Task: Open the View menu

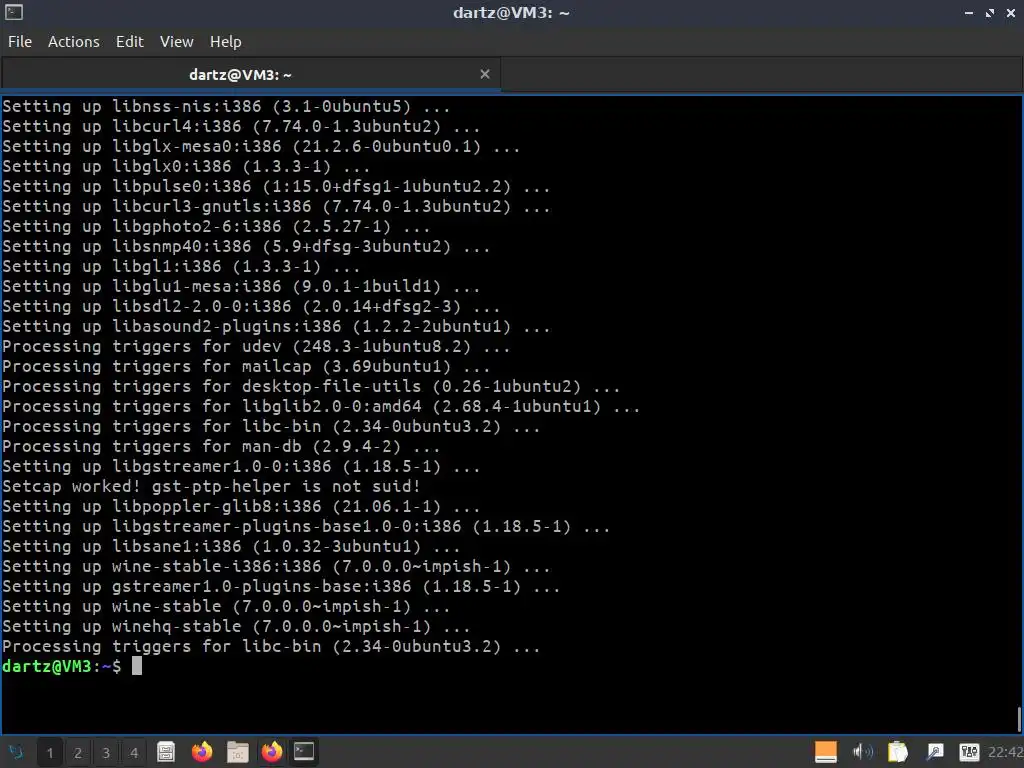Action: 176,42
